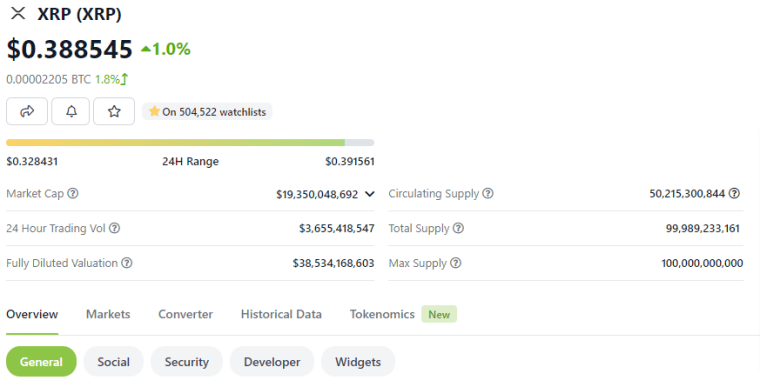760x387 pixels.
Task: Click the 24H Range label
Action: click(x=190, y=161)
